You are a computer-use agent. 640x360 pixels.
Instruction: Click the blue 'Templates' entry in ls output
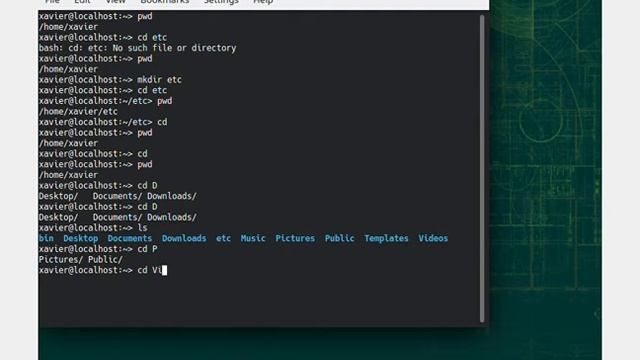[386, 238]
